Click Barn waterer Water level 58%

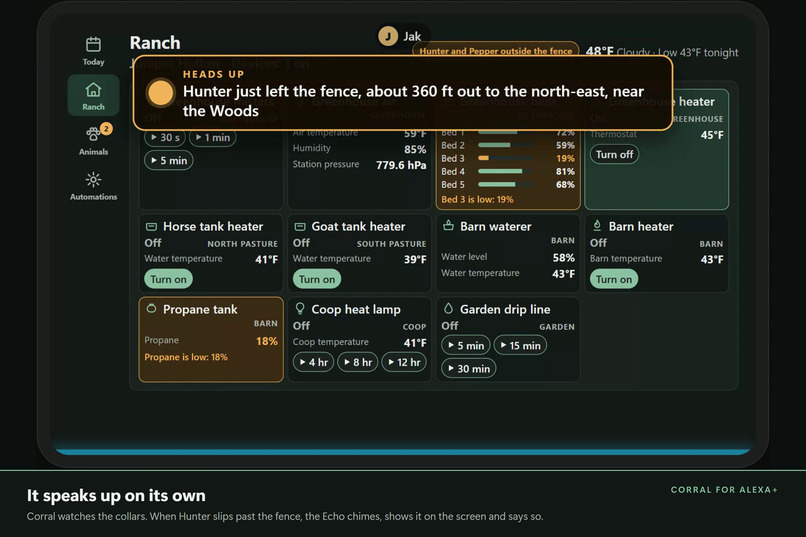pos(508,257)
